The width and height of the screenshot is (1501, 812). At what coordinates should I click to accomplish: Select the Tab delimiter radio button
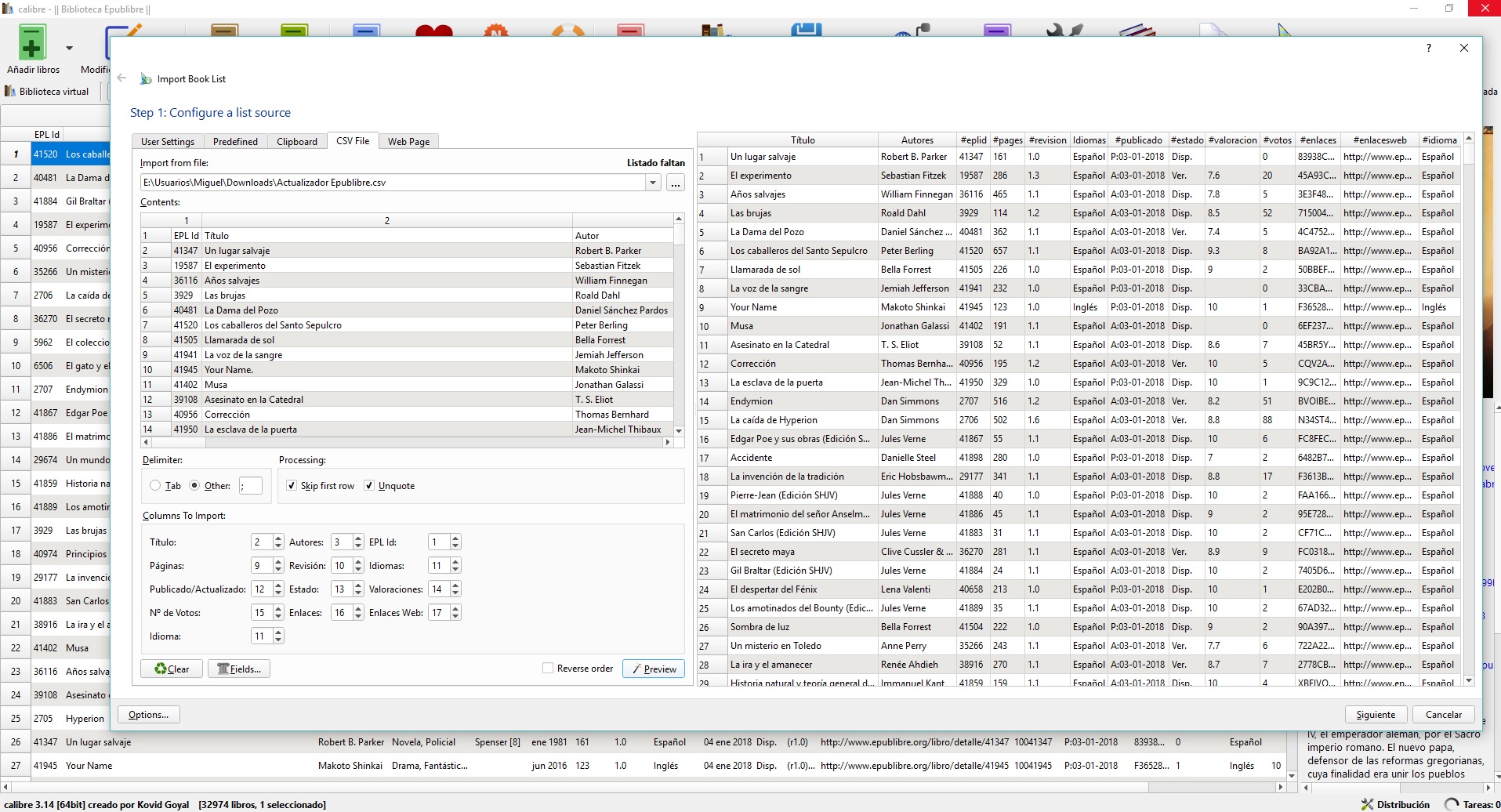pyautogui.click(x=155, y=486)
